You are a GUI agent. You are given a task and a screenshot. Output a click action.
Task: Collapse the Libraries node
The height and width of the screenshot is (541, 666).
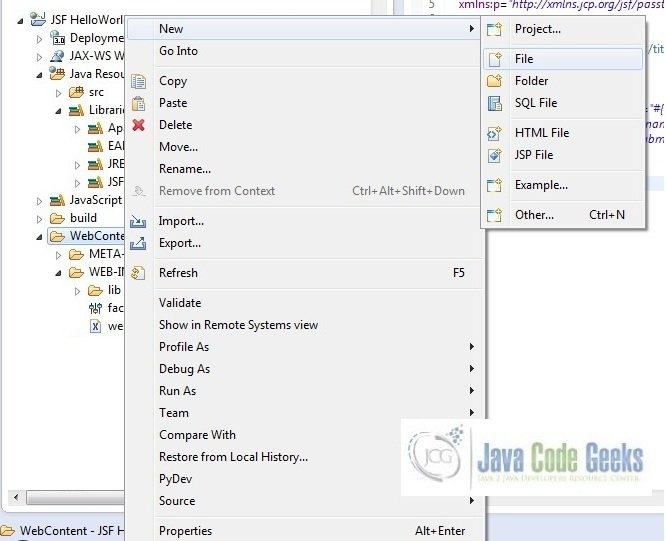[x=59, y=111]
